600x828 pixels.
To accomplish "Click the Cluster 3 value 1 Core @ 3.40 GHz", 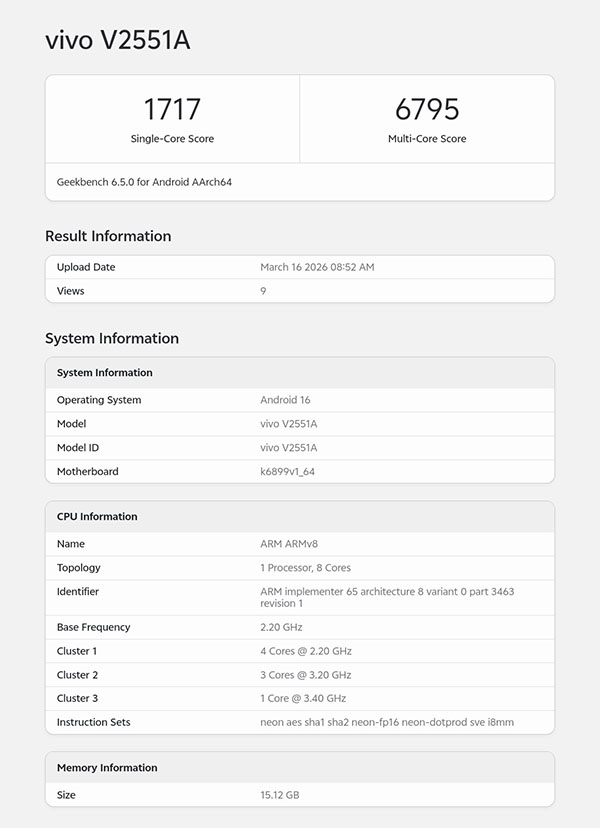I will (x=303, y=698).
